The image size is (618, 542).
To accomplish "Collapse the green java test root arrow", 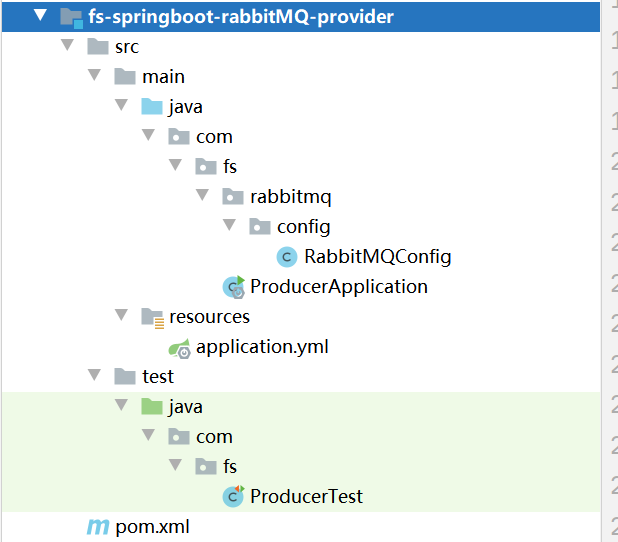I will point(121,405).
